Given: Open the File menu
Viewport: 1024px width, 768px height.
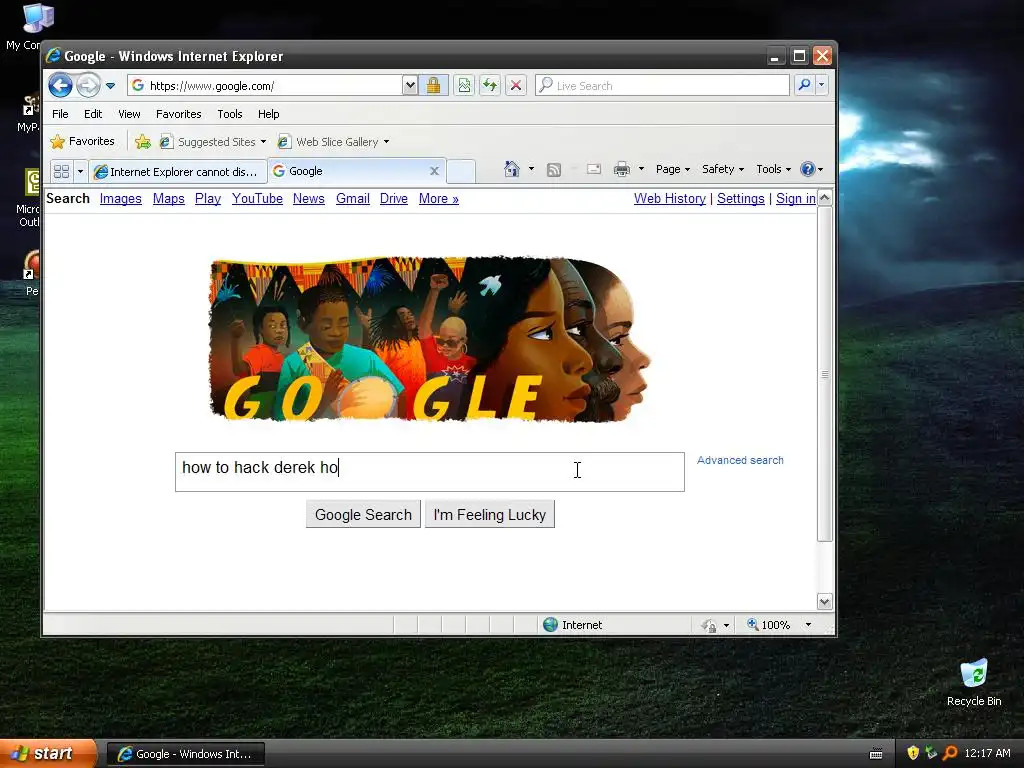Looking at the screenshot, I should tap(60, 114).
